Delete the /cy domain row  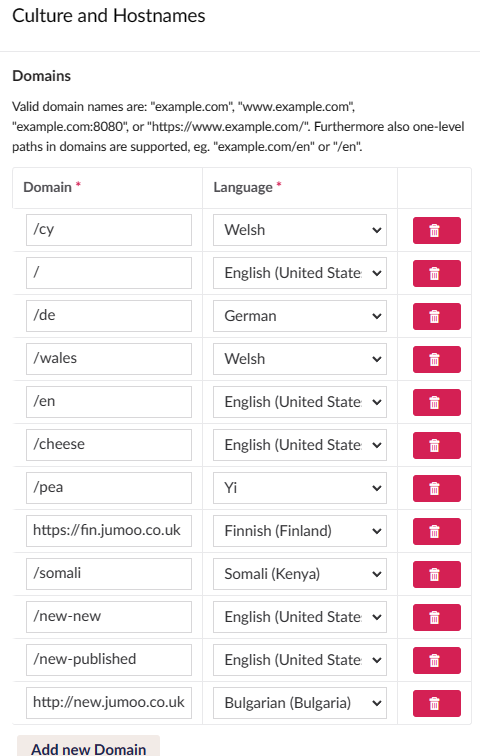point(437,230)
